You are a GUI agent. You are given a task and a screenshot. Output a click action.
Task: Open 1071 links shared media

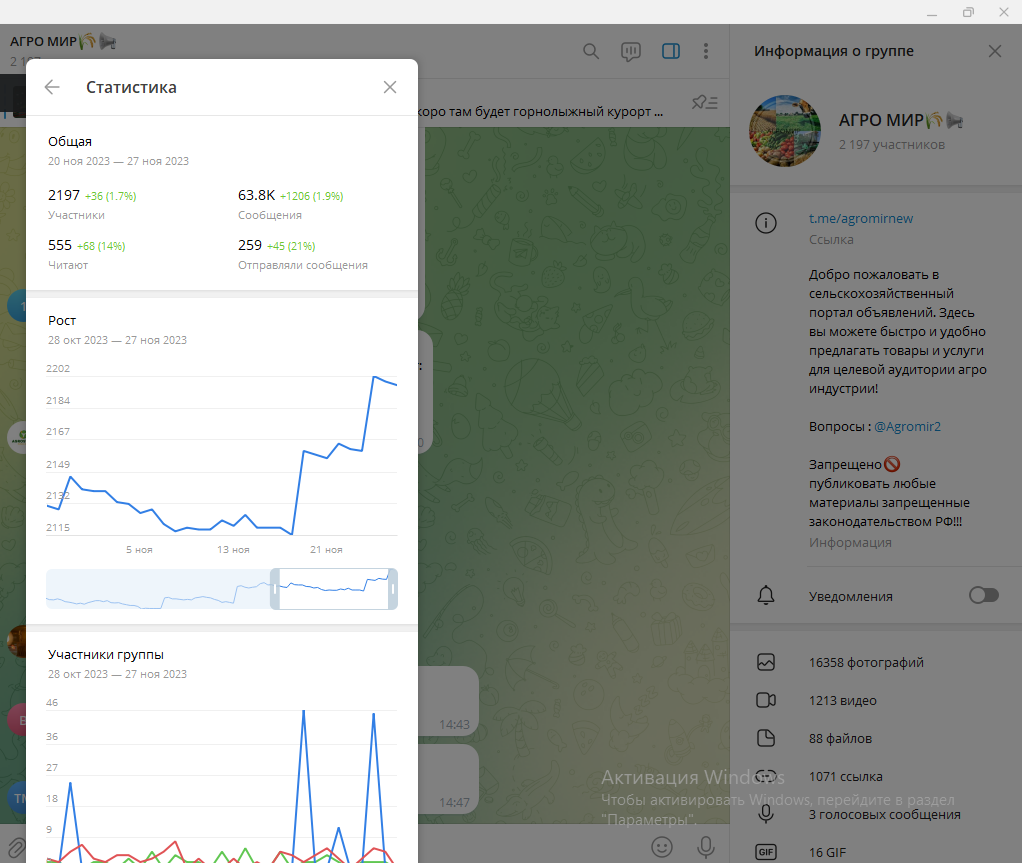pos(845,776)
